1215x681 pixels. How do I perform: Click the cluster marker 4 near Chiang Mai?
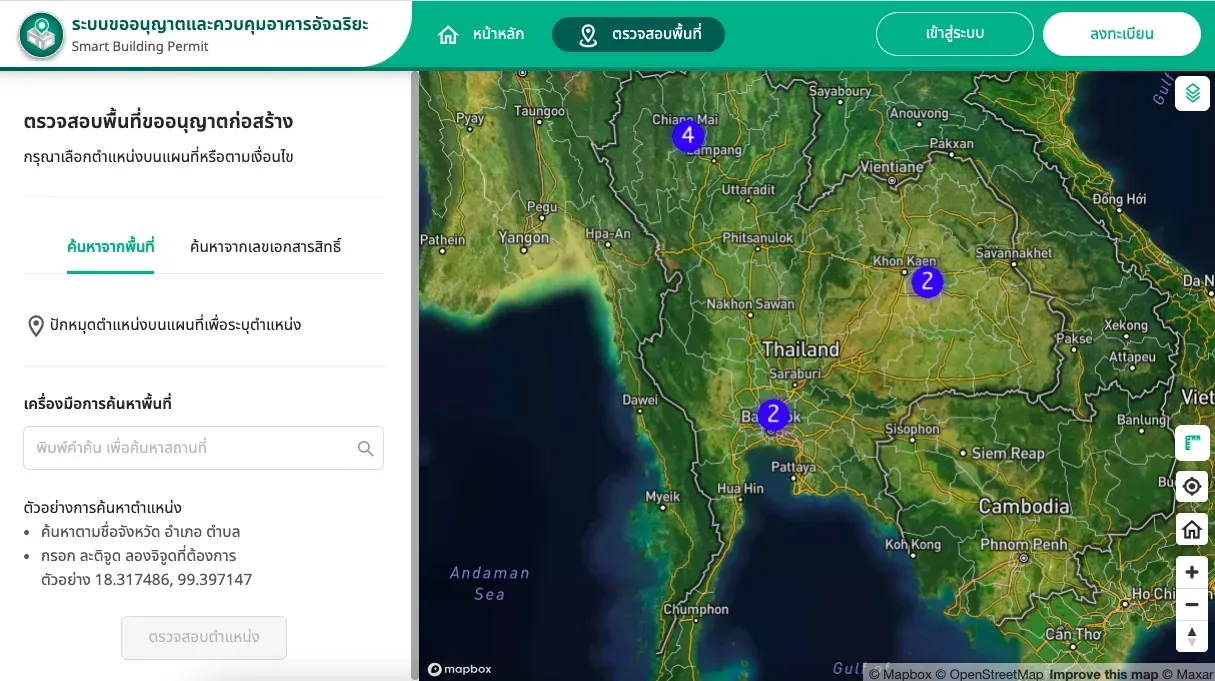coord(688,135)
